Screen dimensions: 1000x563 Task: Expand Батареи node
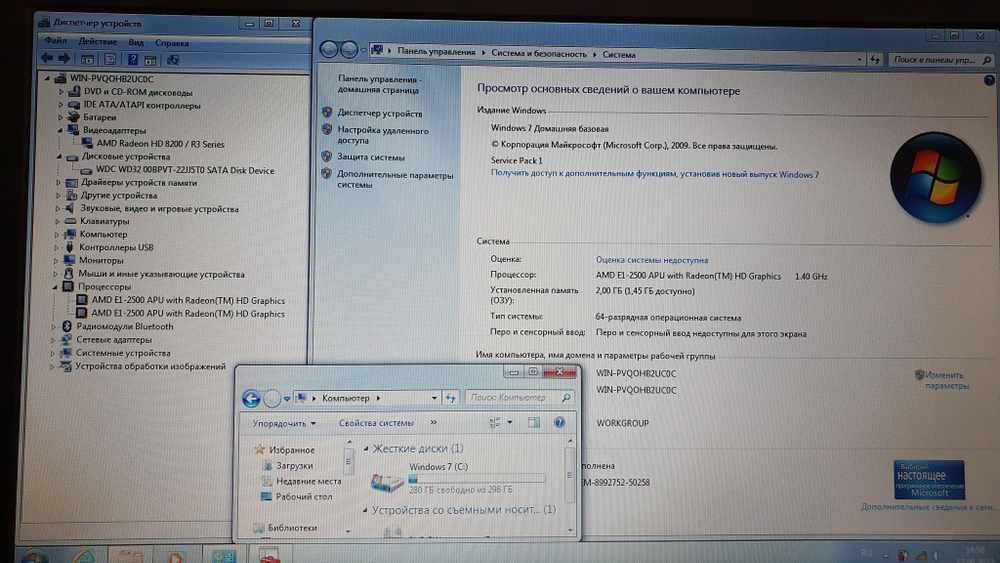[61, 117]
